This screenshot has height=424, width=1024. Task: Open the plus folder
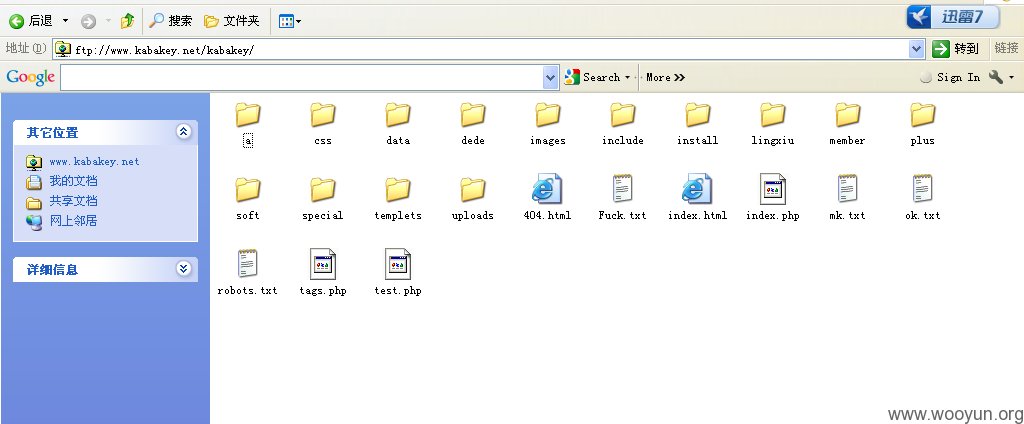(923, 115)
